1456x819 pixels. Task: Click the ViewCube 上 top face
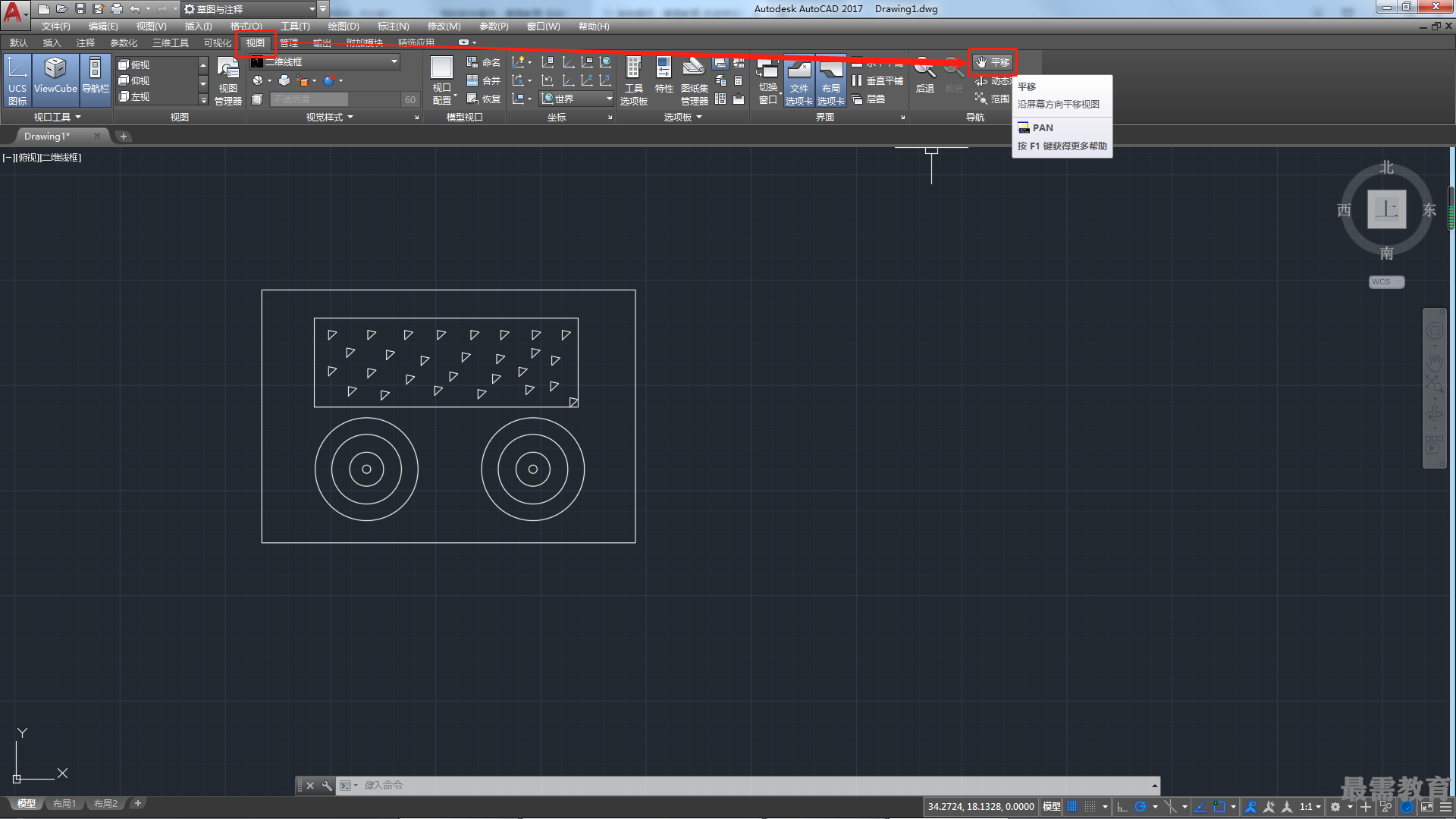coord(1386,209)
